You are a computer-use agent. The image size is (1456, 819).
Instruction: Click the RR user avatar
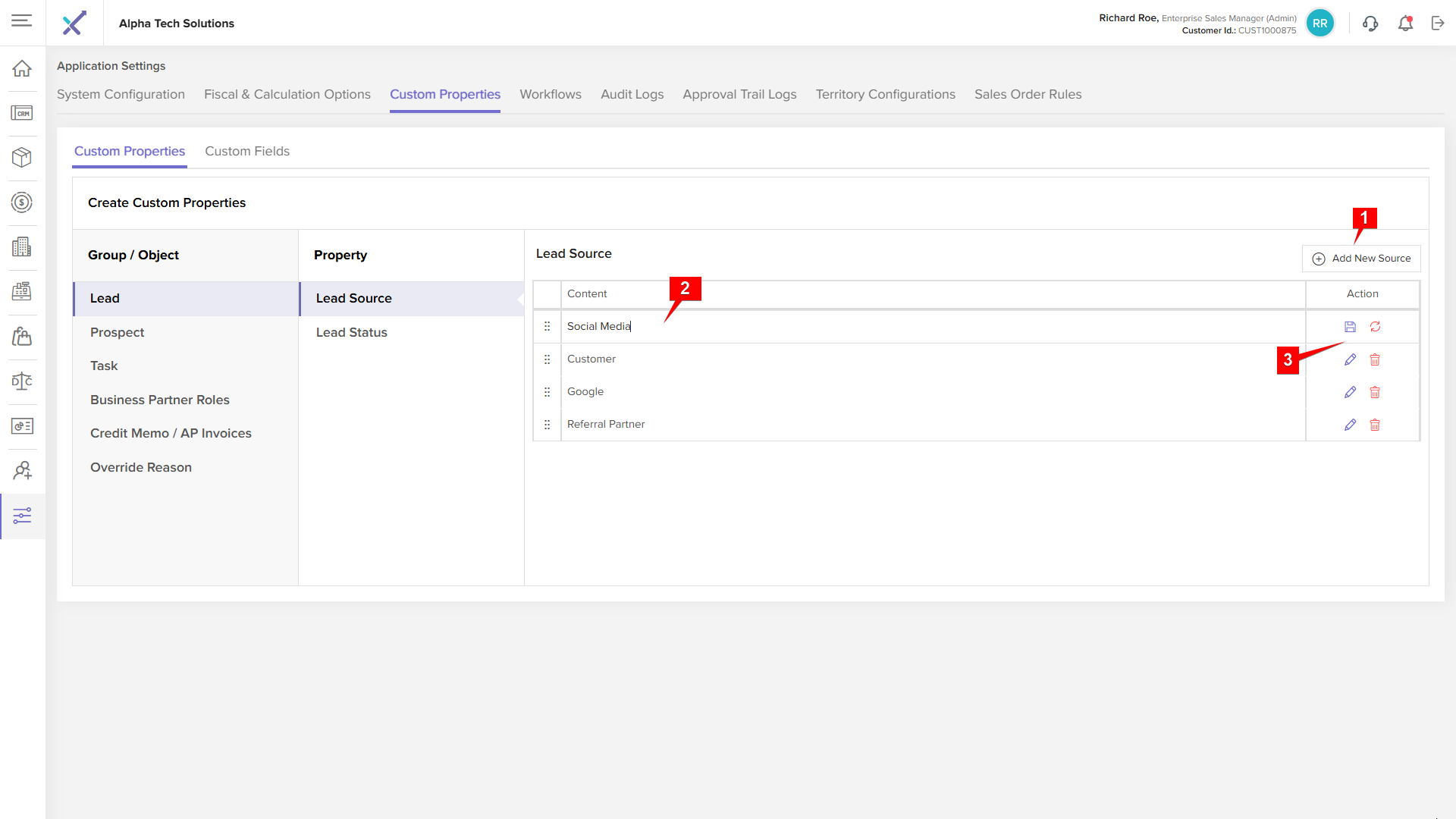pyautogui.click(x=1319, y=24)
